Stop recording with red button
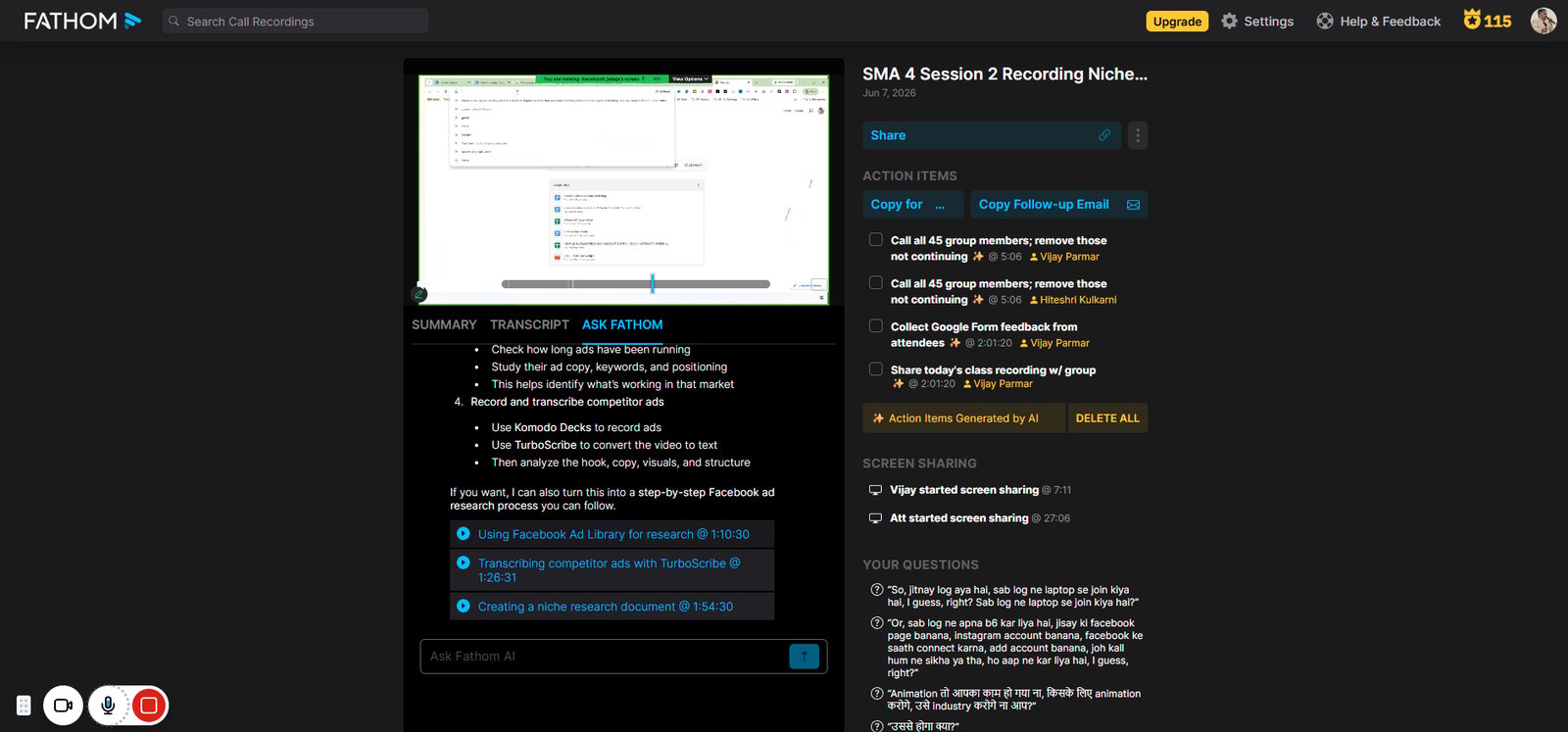This screenshot has height=732, width=1568. point(149,706)
